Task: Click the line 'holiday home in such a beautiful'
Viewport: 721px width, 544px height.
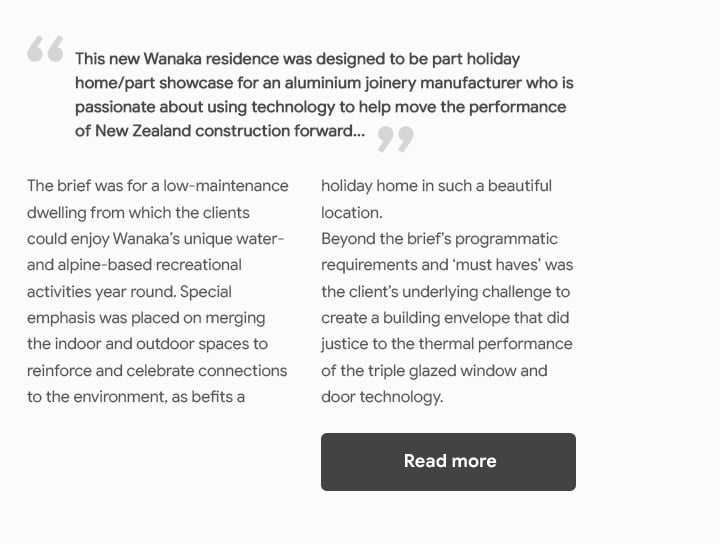Action: [x=436, y=186]
